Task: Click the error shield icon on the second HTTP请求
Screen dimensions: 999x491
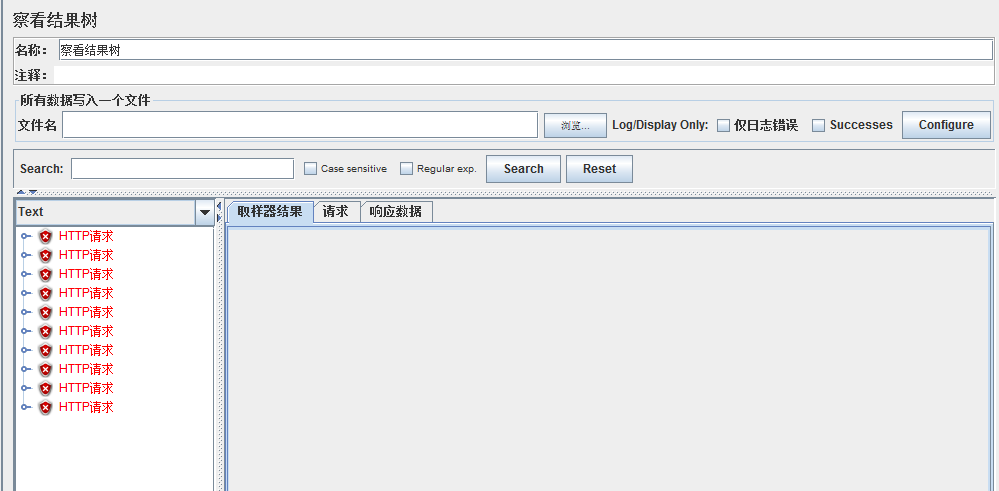Action: coord(45,256)
